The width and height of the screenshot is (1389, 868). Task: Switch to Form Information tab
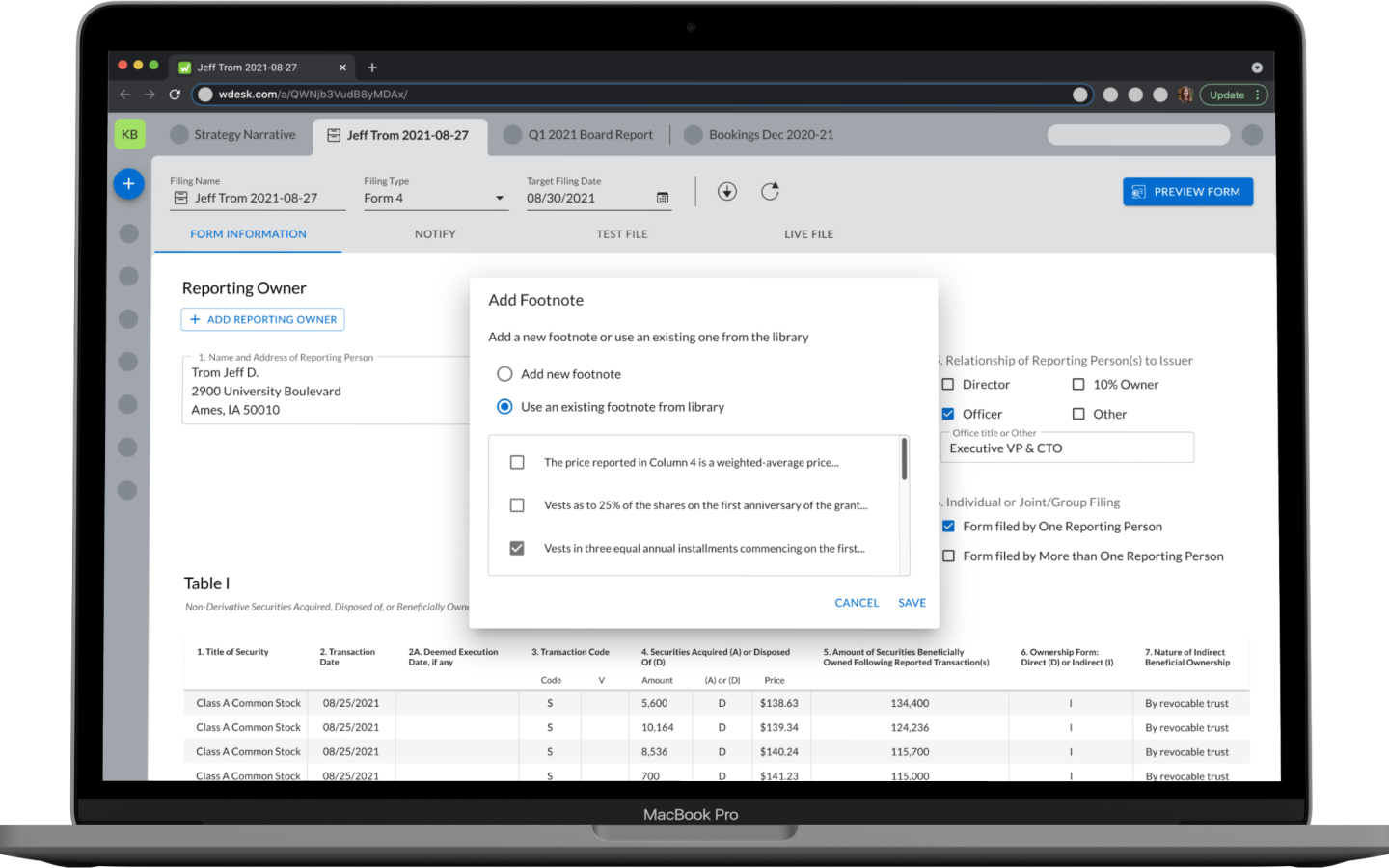coord(248,234)
